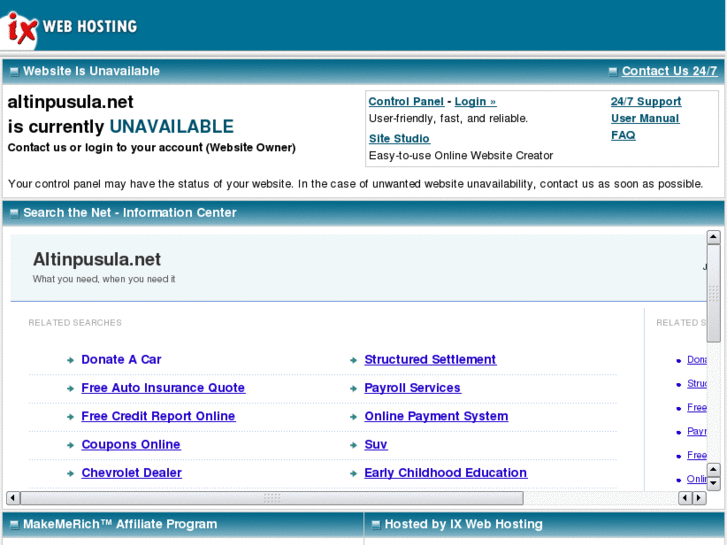The height and width of the screenshot is (545, 727).
Task: Click arrow bullet beside Suv
Action: pos(353,445)
